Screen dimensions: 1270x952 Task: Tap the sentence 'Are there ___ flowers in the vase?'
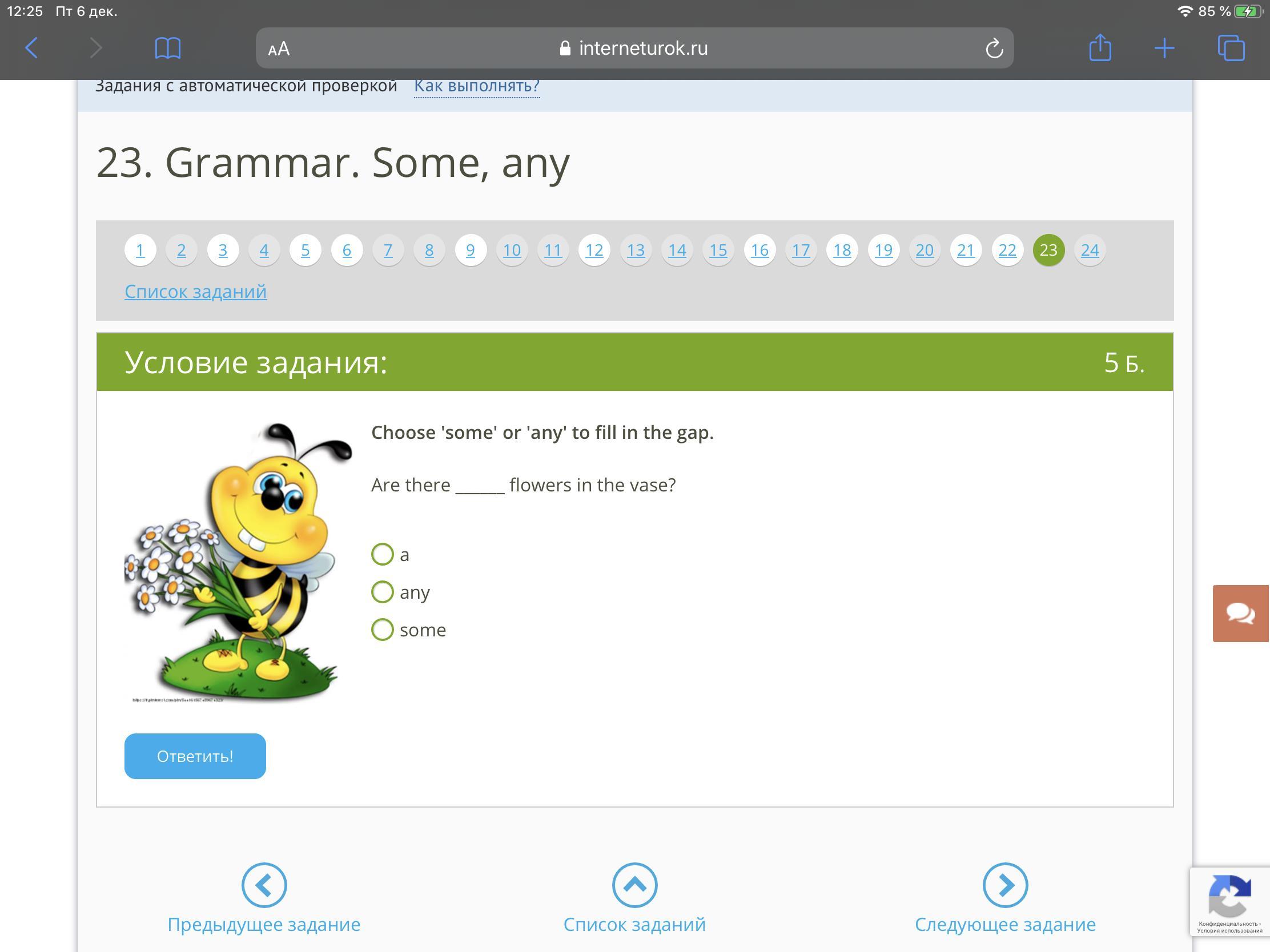point(524,485)
